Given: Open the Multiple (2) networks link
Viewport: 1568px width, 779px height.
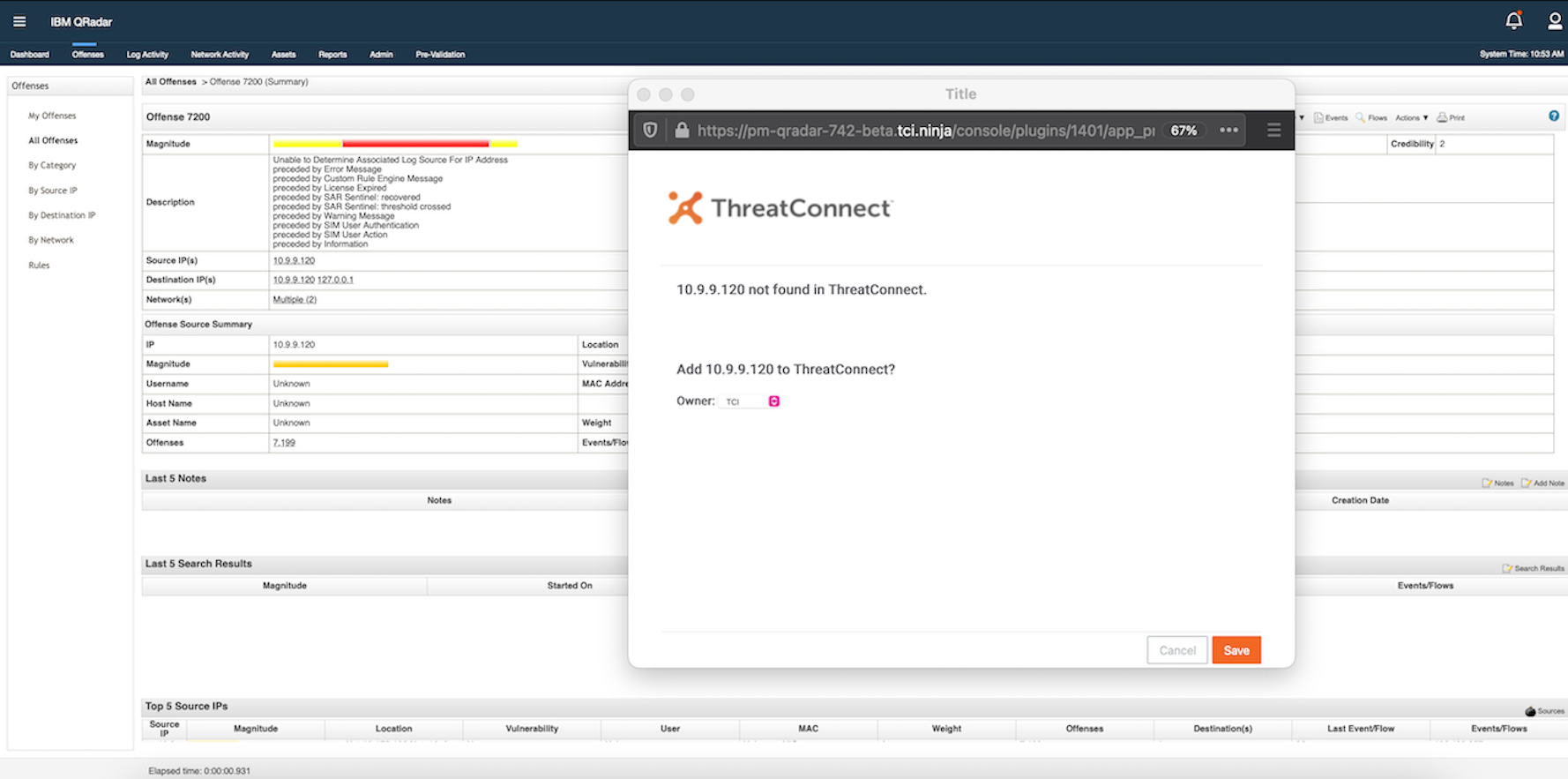Looking at the screenshot, I should 295,300.
